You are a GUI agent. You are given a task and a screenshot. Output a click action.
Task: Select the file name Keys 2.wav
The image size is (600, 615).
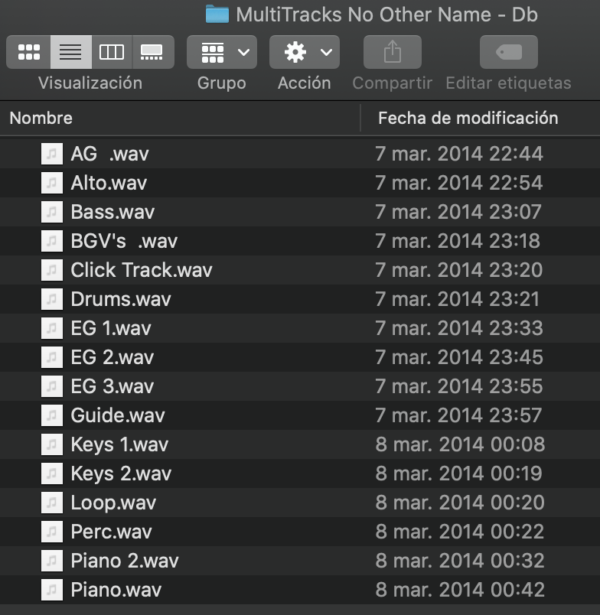[121, 474]
